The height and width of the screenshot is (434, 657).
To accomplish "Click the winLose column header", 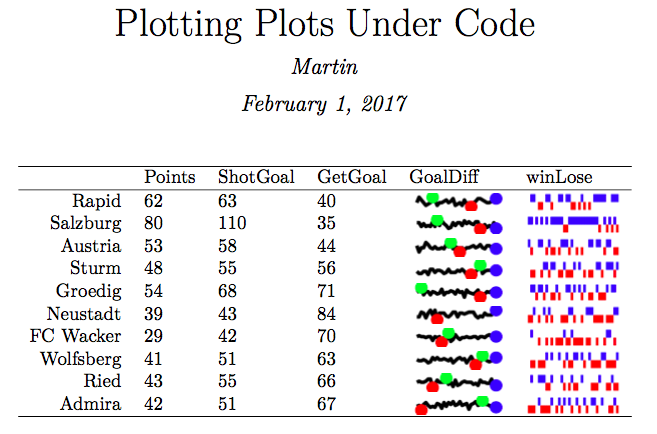I will click(559, 178).
